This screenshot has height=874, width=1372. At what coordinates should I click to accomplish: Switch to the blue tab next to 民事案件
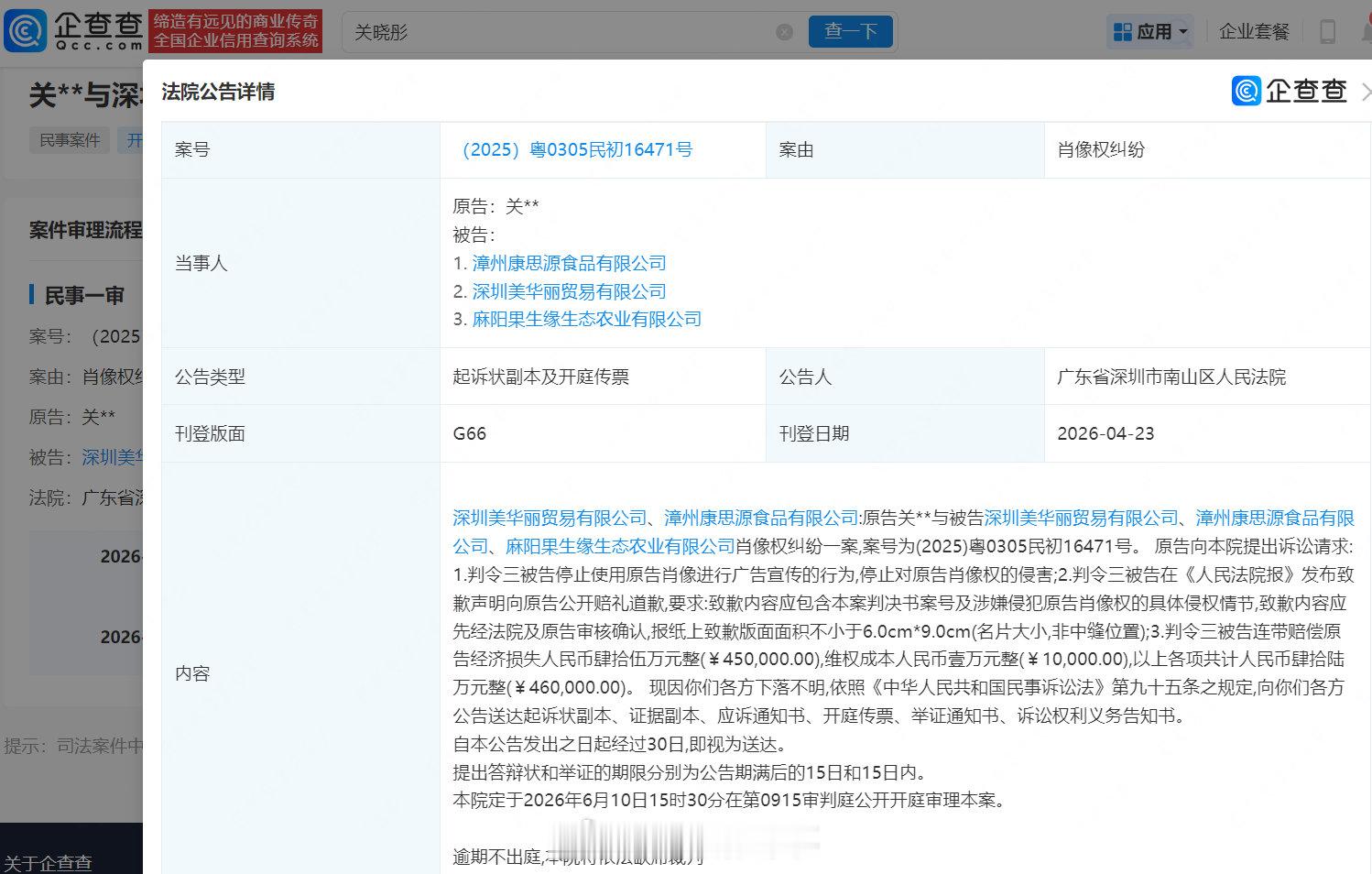coord(134,139)
